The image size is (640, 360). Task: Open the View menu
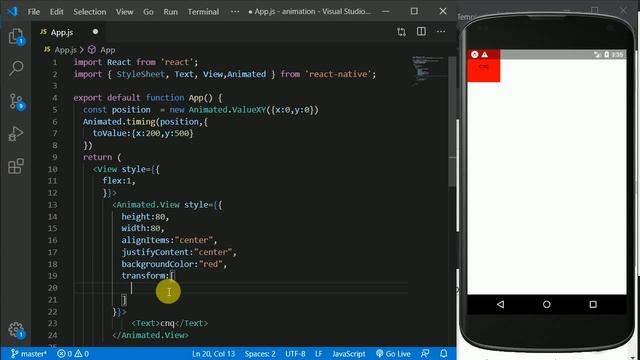(x=124, y=12)
